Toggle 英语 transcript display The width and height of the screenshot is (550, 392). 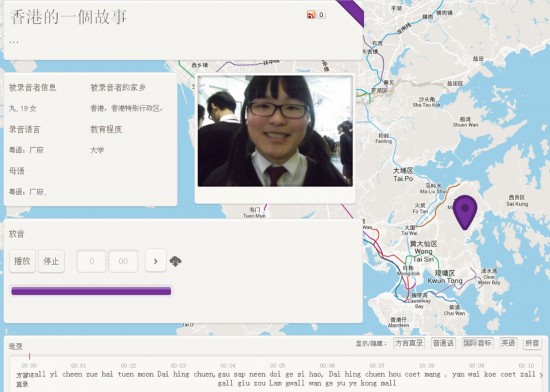click(508, 343)
